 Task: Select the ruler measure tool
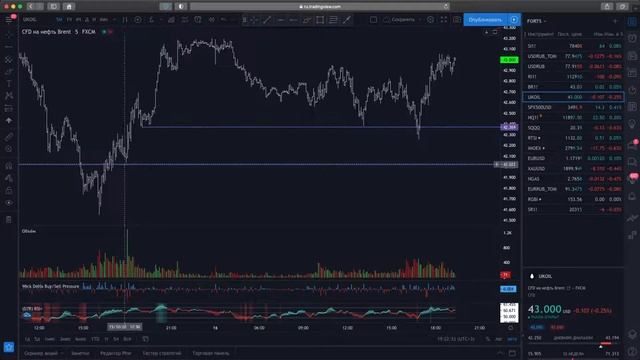9,137
